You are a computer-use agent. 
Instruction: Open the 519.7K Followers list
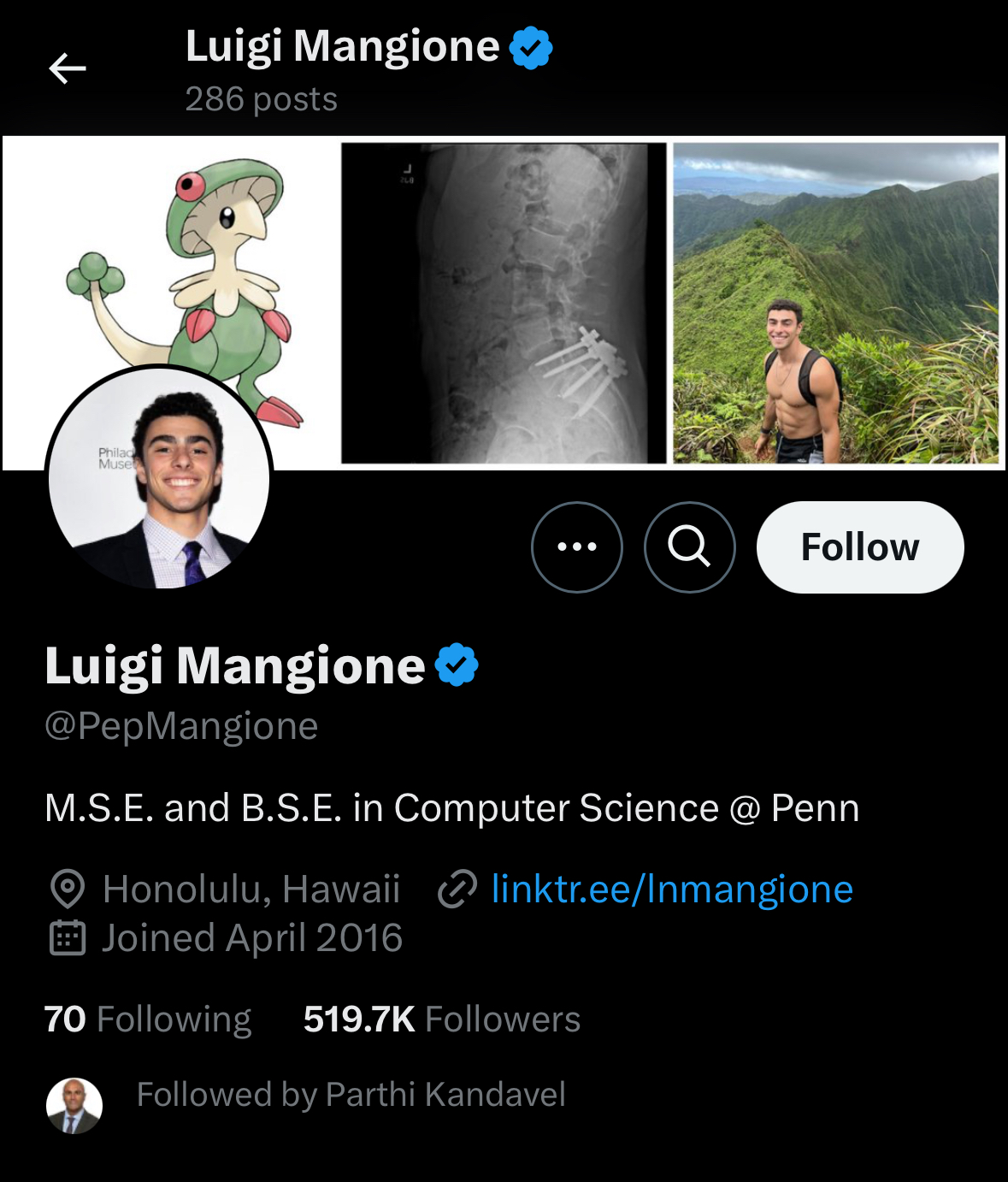tap(442, 1019)
